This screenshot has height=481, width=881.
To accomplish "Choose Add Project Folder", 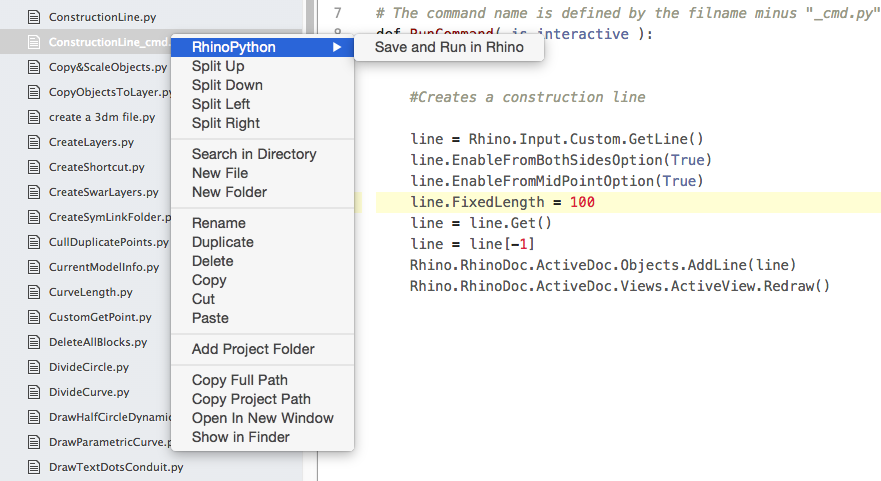I will tap(262, 349).
